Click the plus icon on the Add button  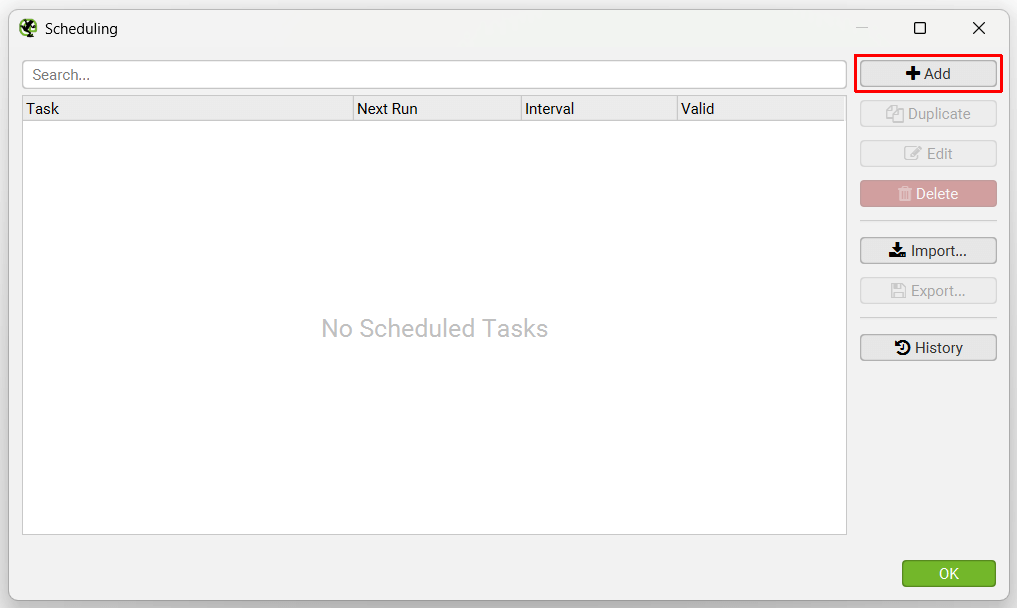(x=911, y=73)
